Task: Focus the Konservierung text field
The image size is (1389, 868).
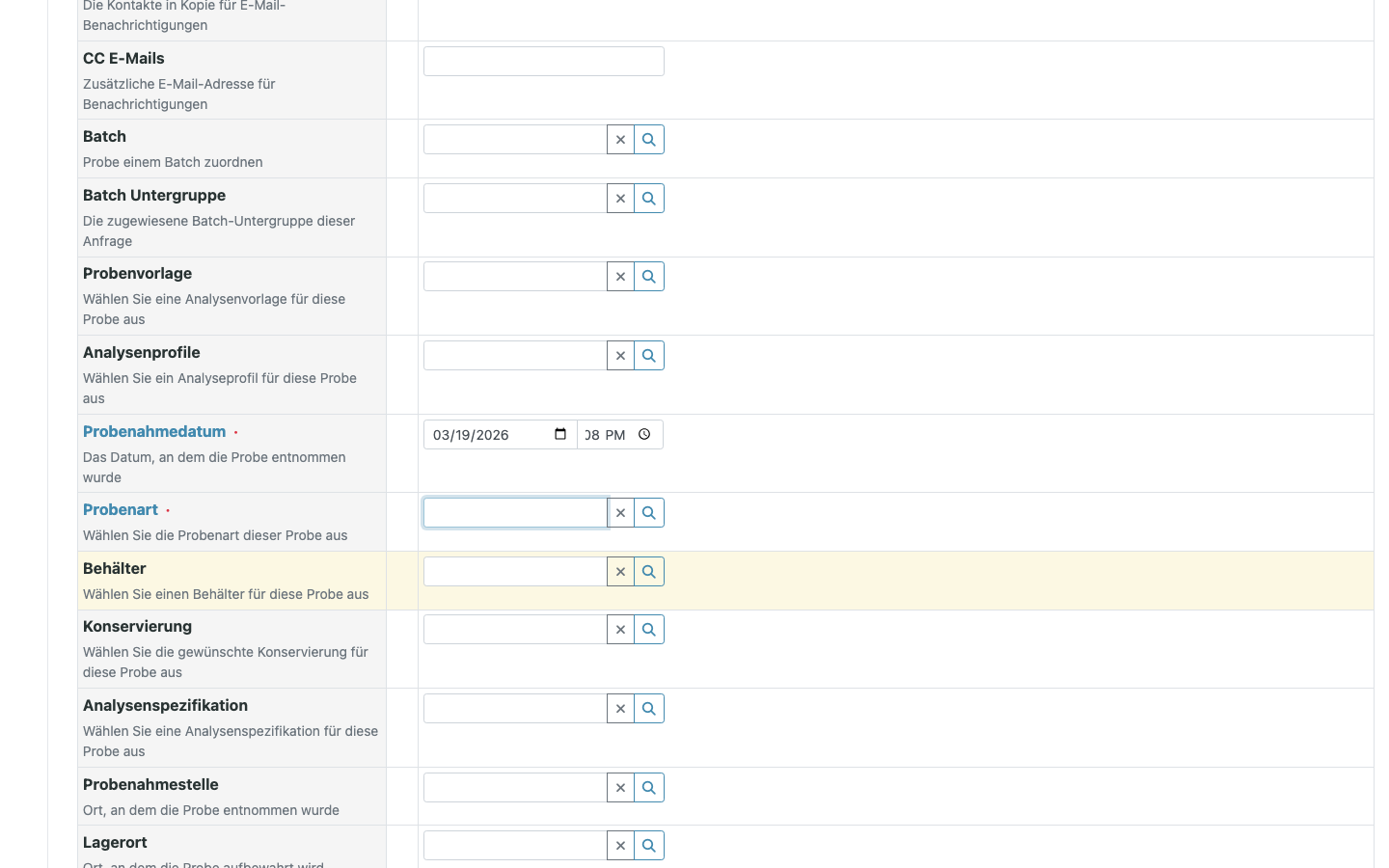Action: click(516, 629)
